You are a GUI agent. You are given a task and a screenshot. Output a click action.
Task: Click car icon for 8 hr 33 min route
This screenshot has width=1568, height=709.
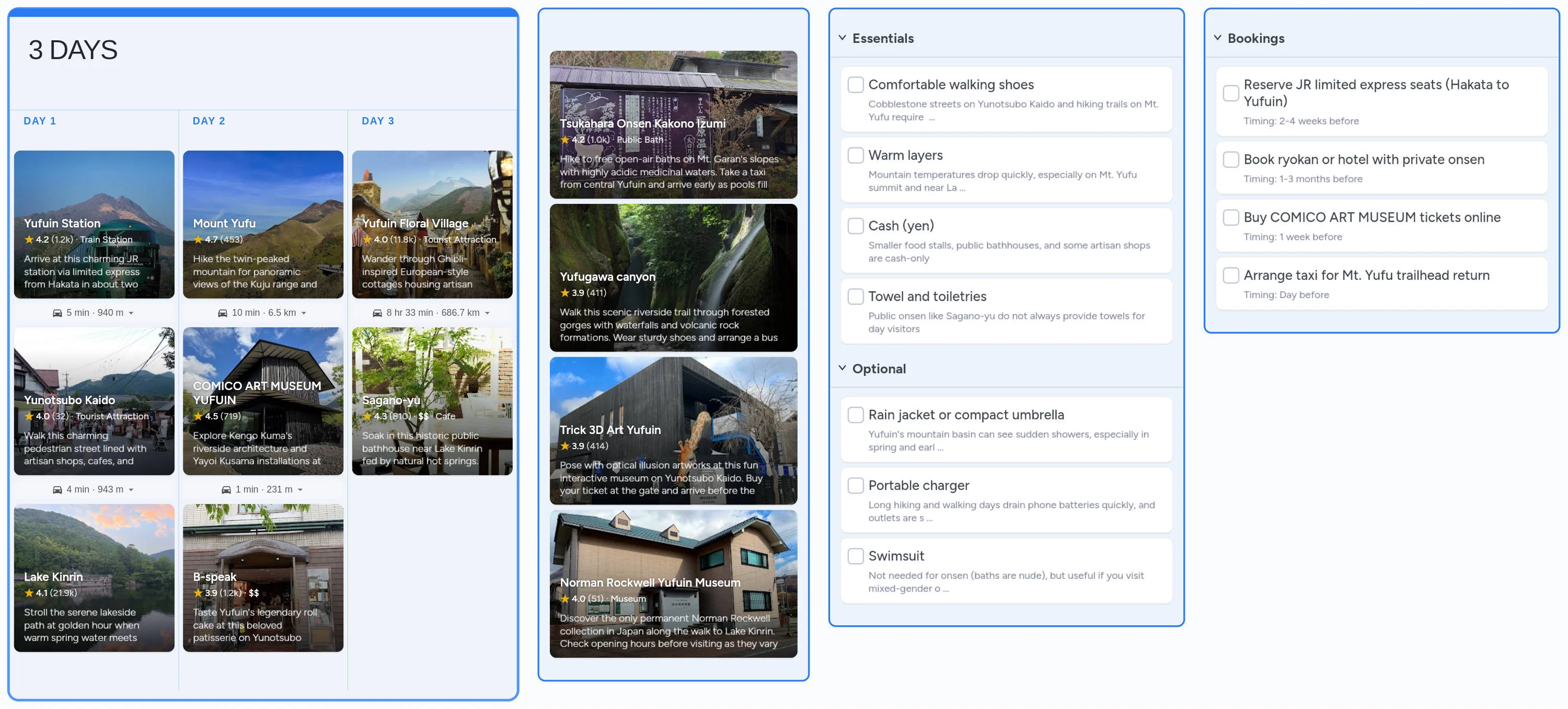377,313
